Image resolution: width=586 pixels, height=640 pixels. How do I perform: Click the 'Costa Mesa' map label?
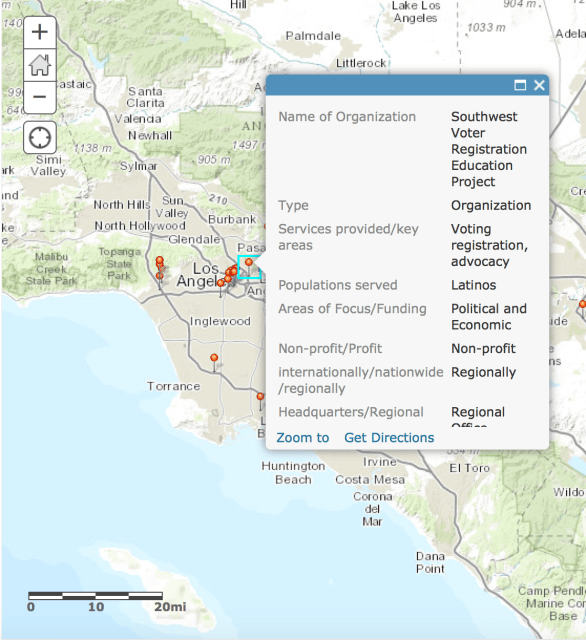click(x=370, y=480)
